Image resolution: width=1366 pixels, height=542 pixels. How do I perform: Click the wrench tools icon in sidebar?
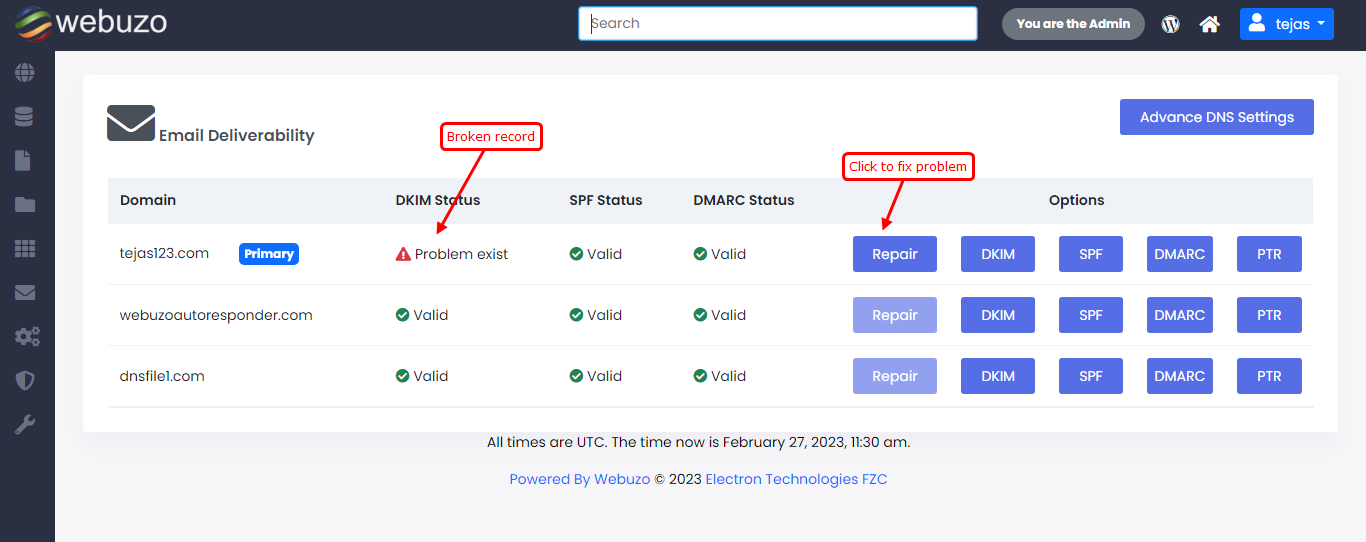point(24,425)
